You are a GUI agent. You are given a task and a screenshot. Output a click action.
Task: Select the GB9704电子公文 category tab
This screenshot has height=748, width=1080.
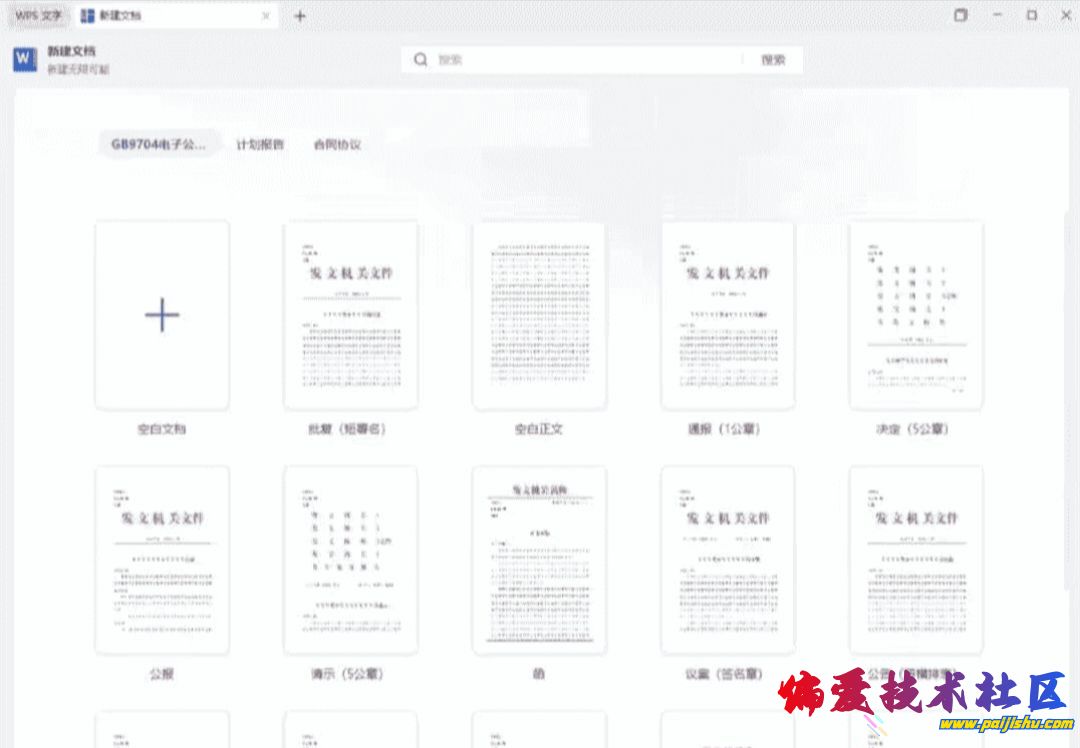(159, 144)
